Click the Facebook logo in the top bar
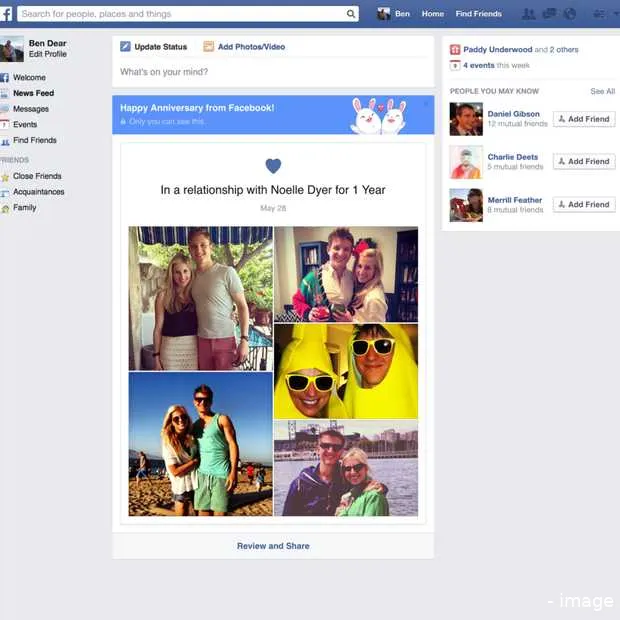620x620 pixels. (6, 14)
